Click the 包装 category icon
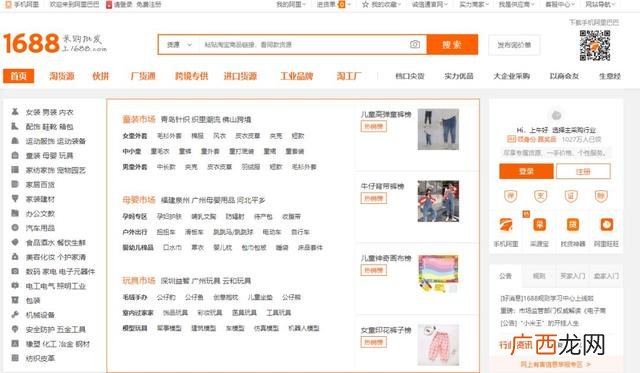This screenshot has width=640, height=373. coord(15,300)
